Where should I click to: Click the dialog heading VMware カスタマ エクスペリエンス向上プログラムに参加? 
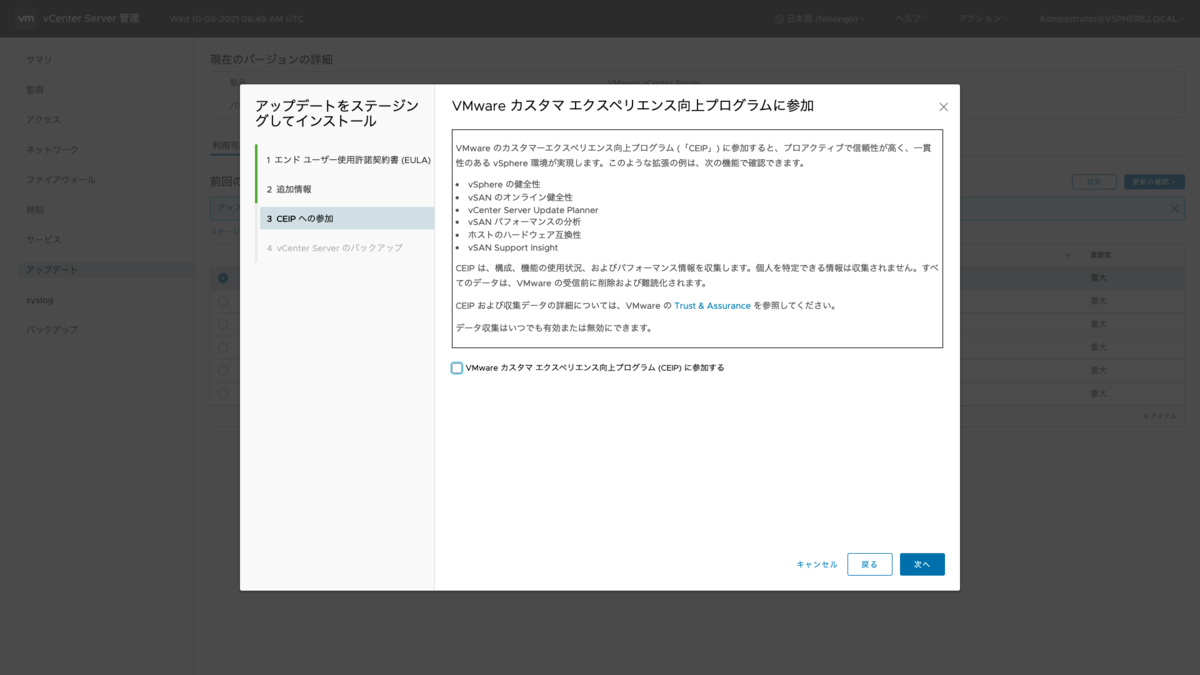click(633, 105)
